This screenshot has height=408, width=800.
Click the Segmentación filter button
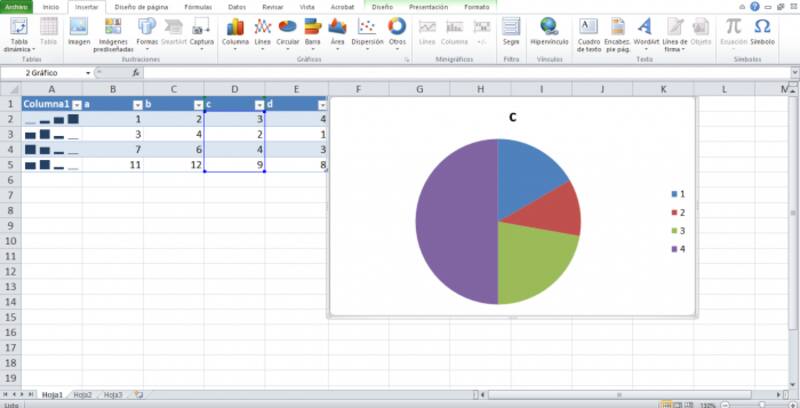[511, 31]
